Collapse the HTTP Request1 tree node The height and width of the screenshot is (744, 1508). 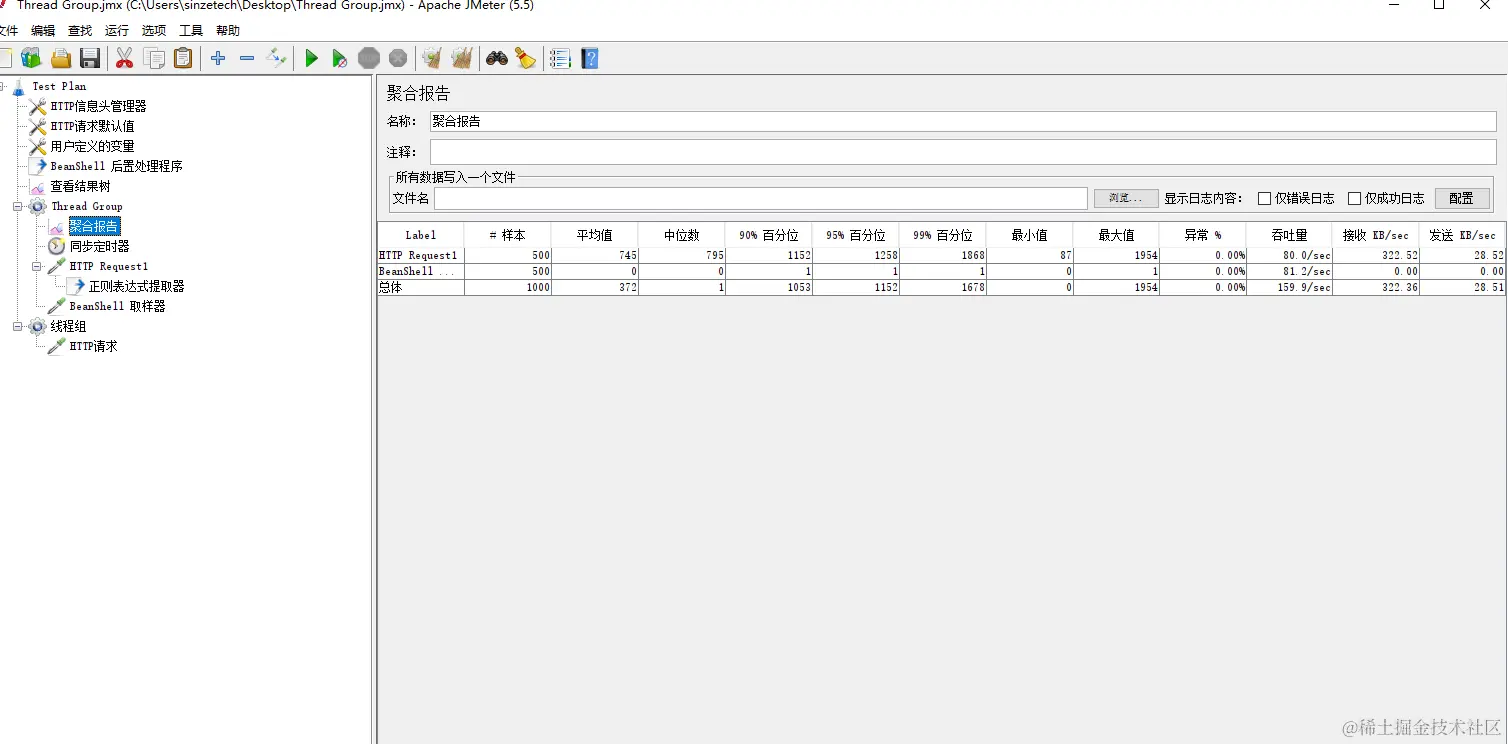coord(37,266)
